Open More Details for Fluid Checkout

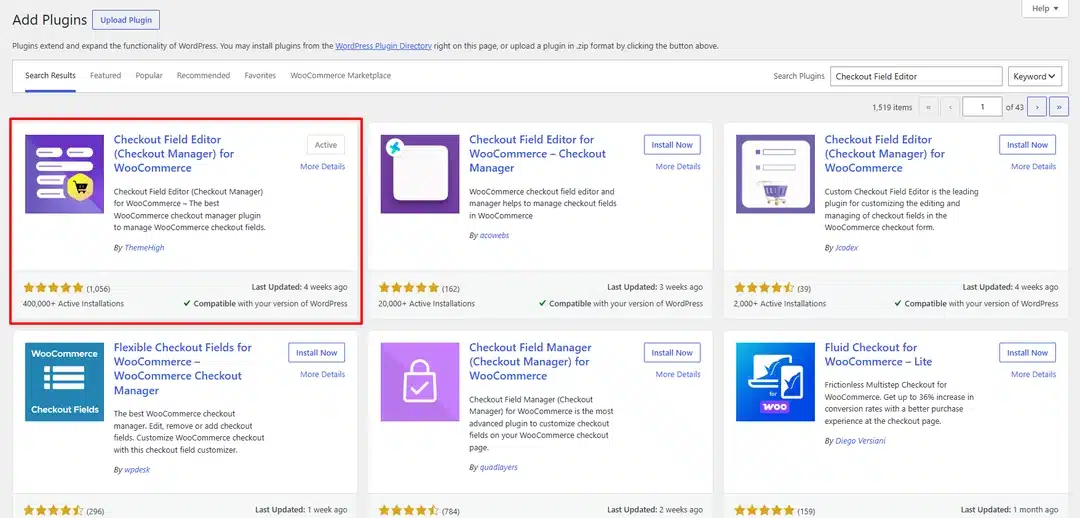(x=1033, y=375)
